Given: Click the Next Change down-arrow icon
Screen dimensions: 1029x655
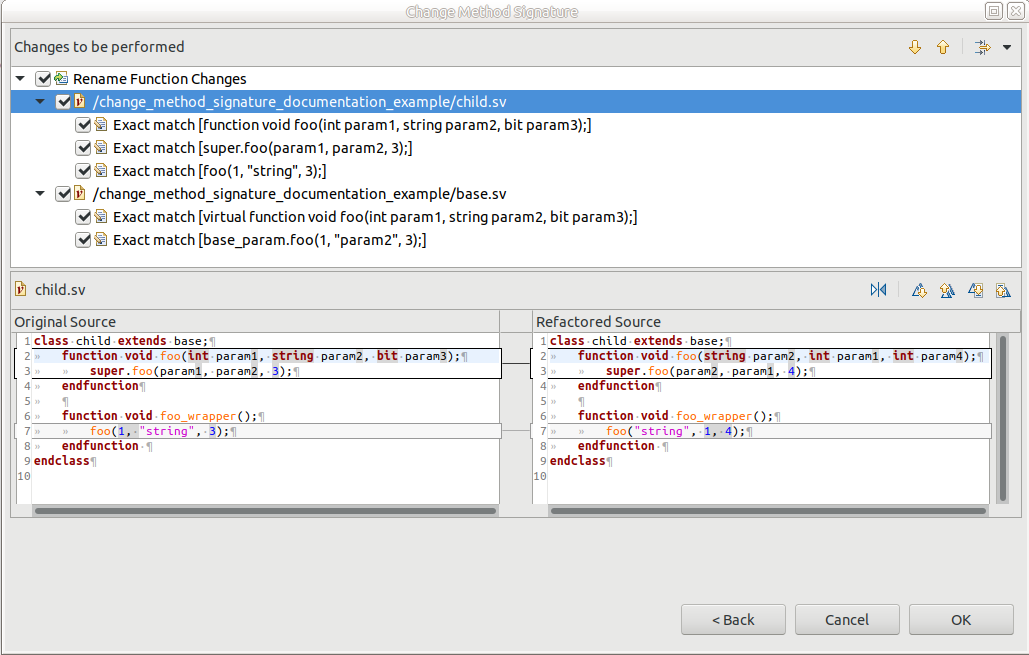Looking at the screenshot, I should tap(915, 46).
